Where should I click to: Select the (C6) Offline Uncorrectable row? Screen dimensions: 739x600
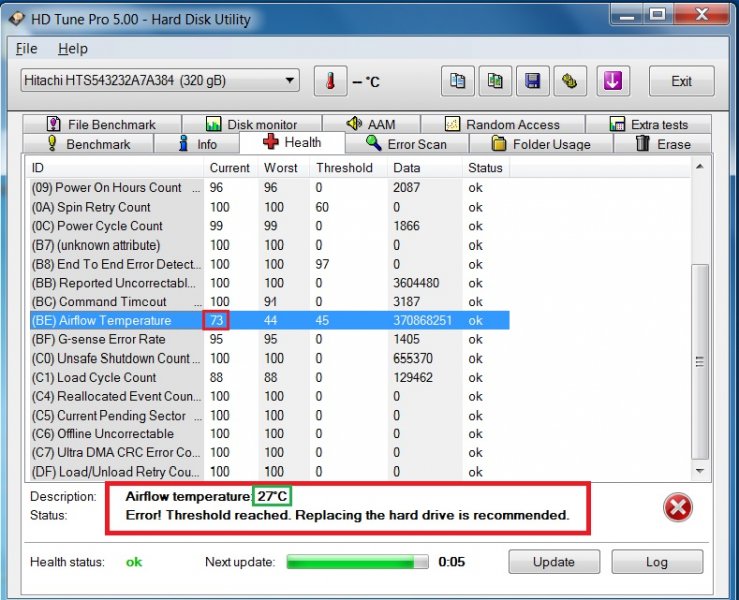(x=270, y=434)
